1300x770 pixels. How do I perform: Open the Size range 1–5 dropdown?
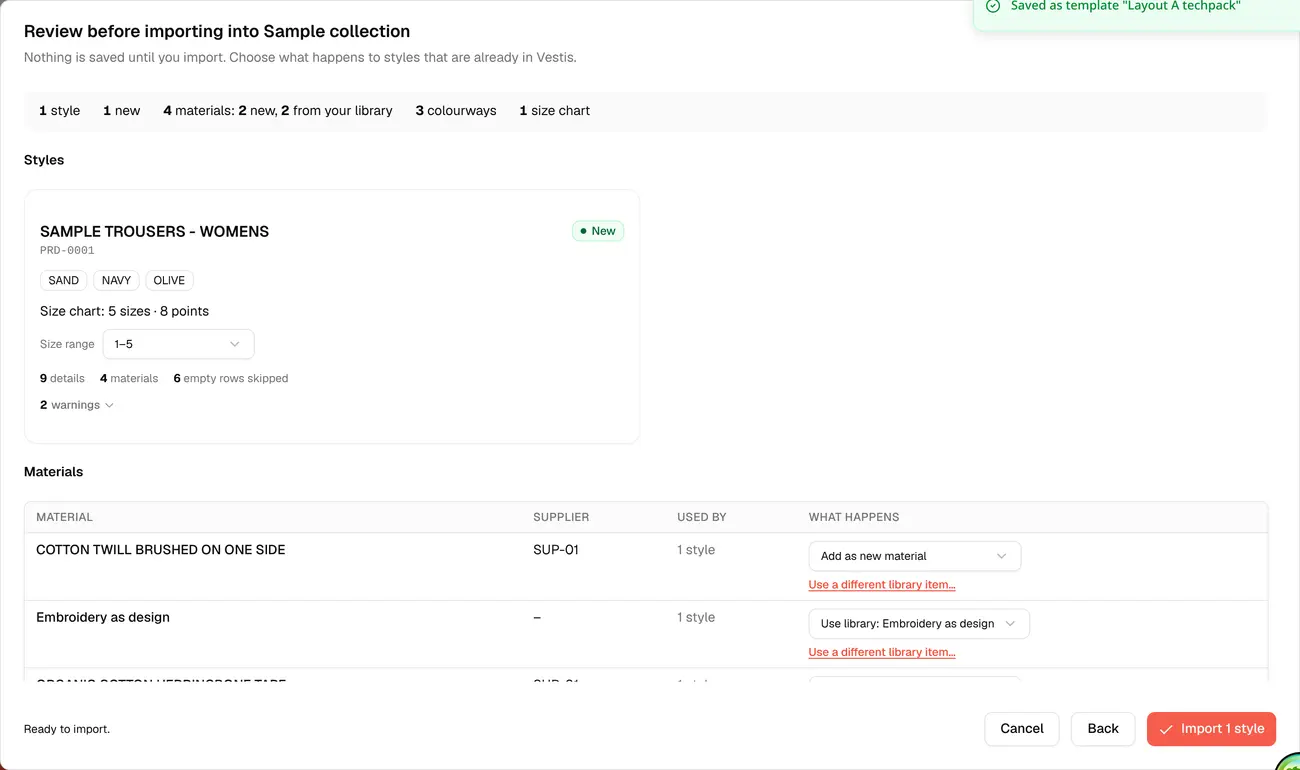[x=178, y=344]
